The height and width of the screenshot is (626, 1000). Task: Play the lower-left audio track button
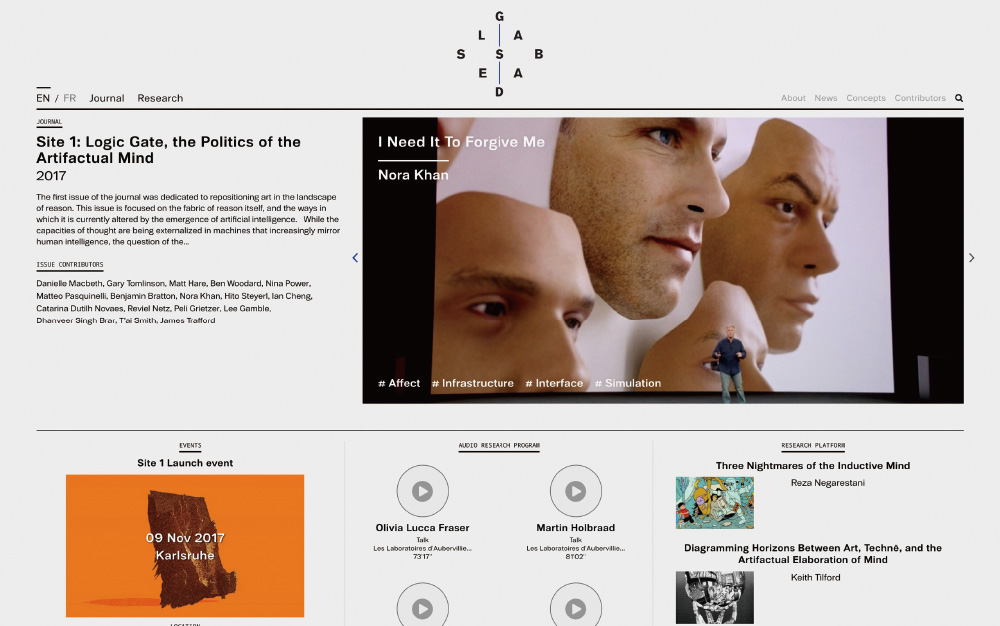coord(422,608)
